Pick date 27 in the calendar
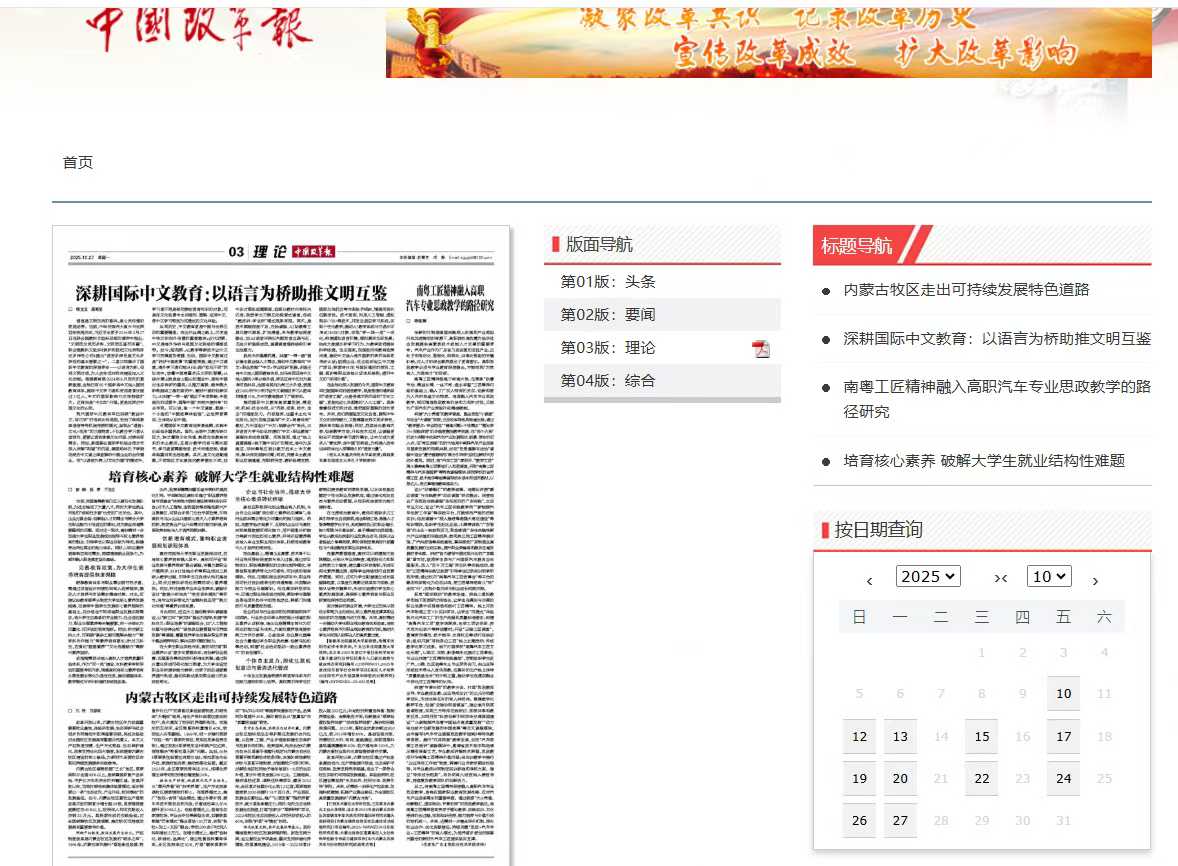This screenshot has width=1178, height=866. click(900, 821)
